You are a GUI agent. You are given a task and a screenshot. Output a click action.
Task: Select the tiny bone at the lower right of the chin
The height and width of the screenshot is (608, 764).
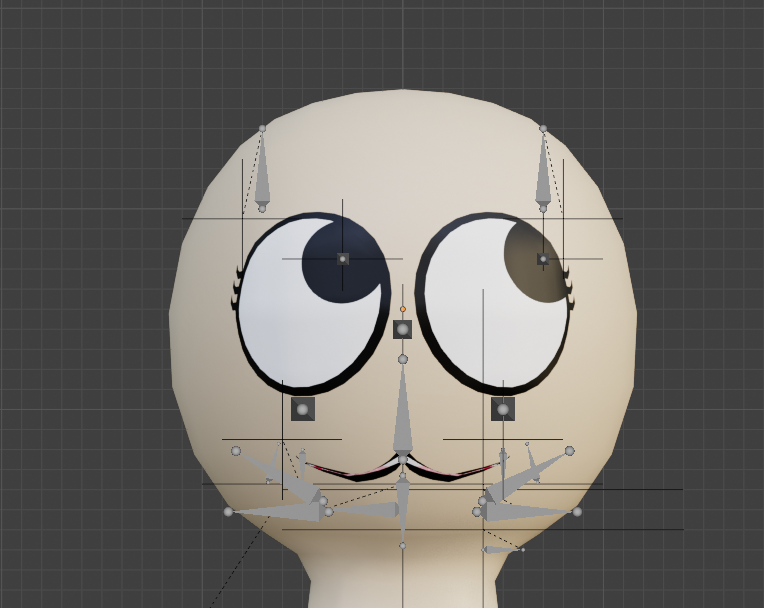(x=503, y=550)
